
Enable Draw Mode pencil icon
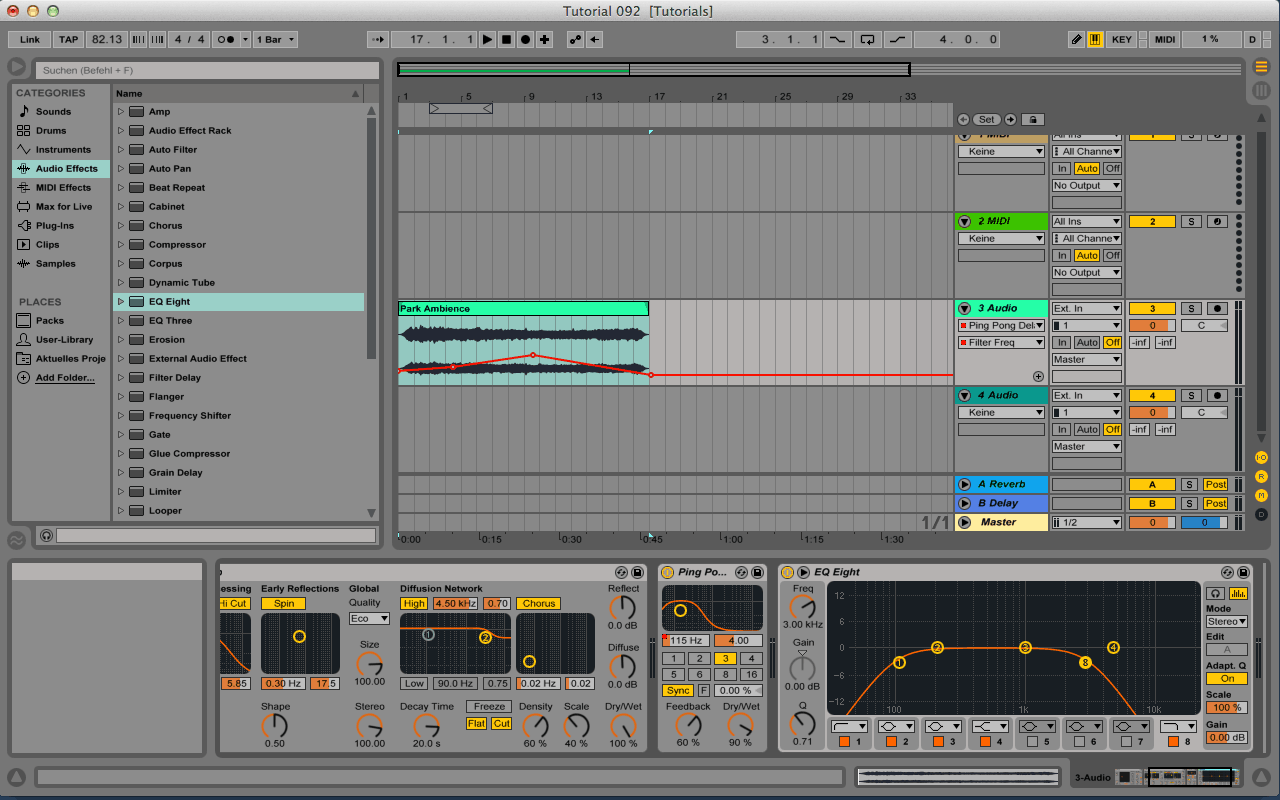click(1076, 40)
